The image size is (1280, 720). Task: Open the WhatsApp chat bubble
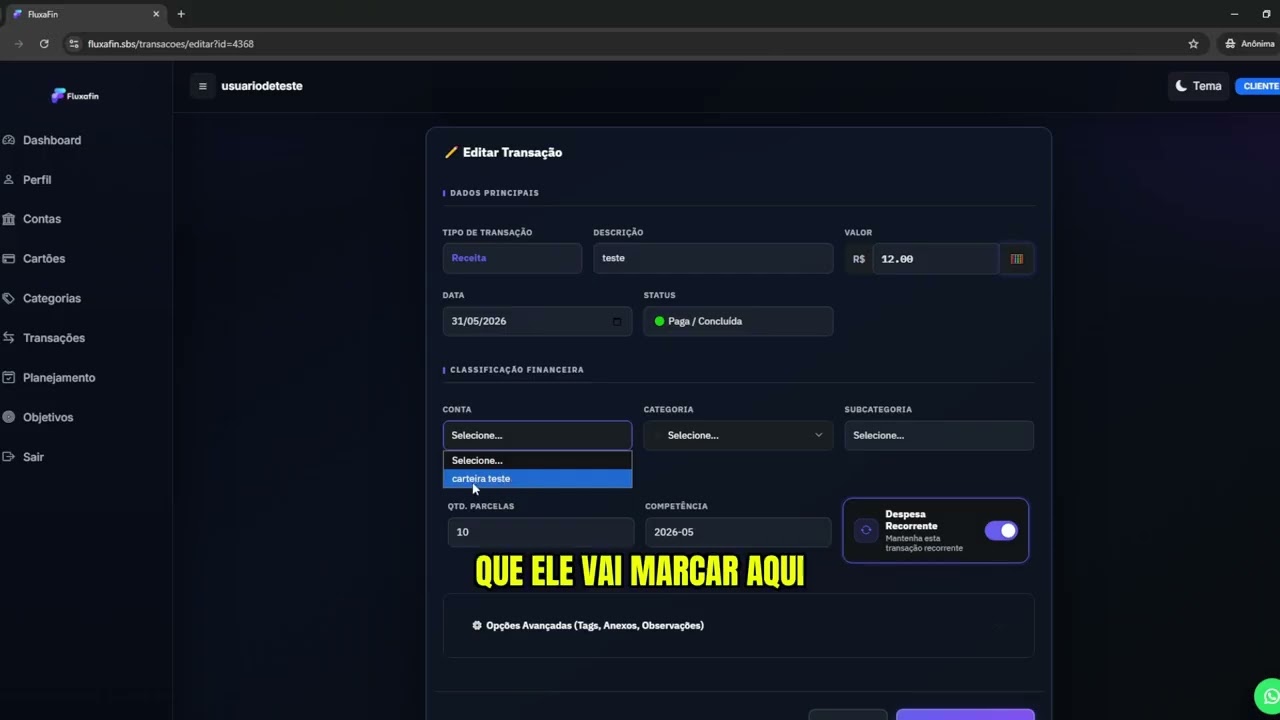pos(1268,696)
